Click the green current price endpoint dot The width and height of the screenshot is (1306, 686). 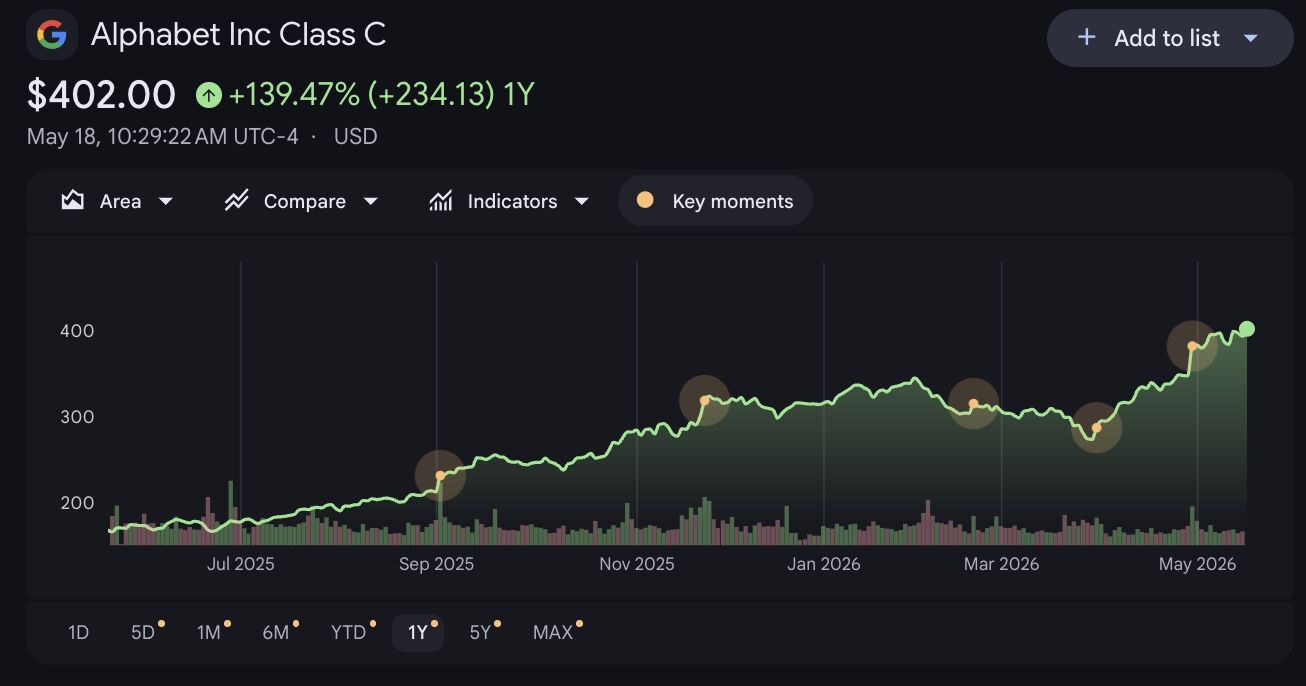click(x=1246, y=329)
